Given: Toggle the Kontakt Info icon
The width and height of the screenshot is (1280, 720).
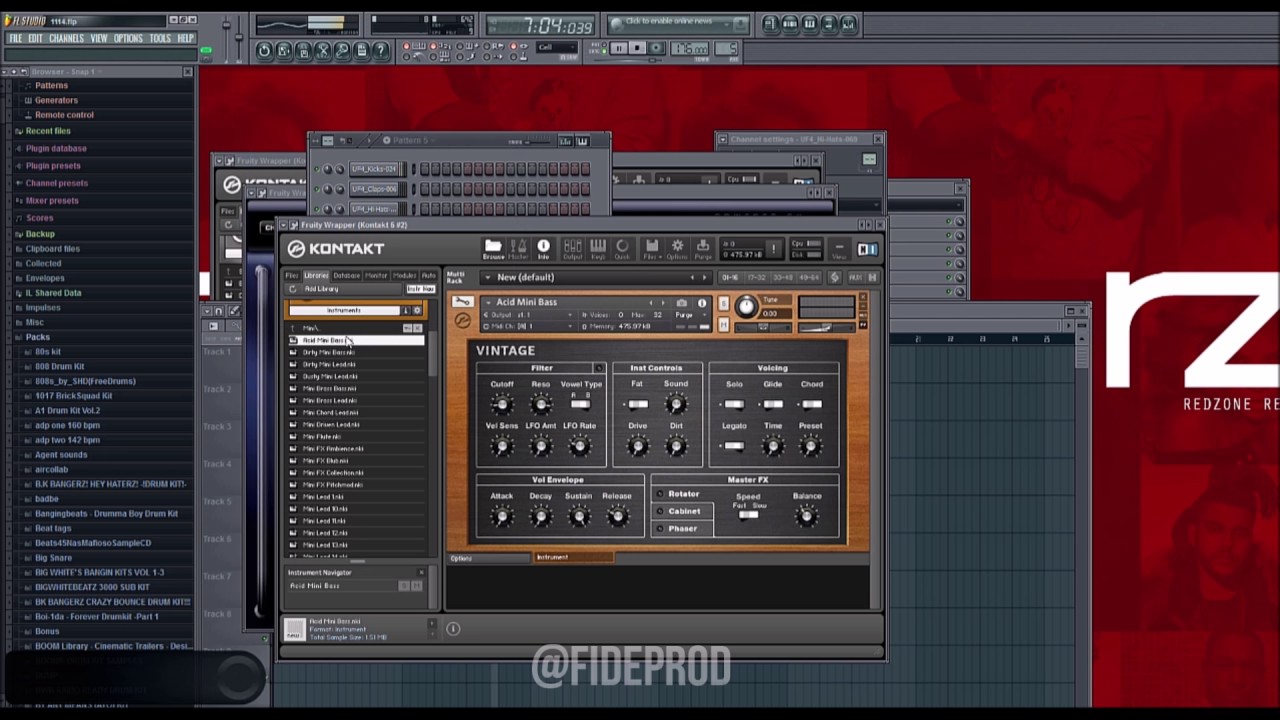Looking at the screenshot, I should click(543, 247).
